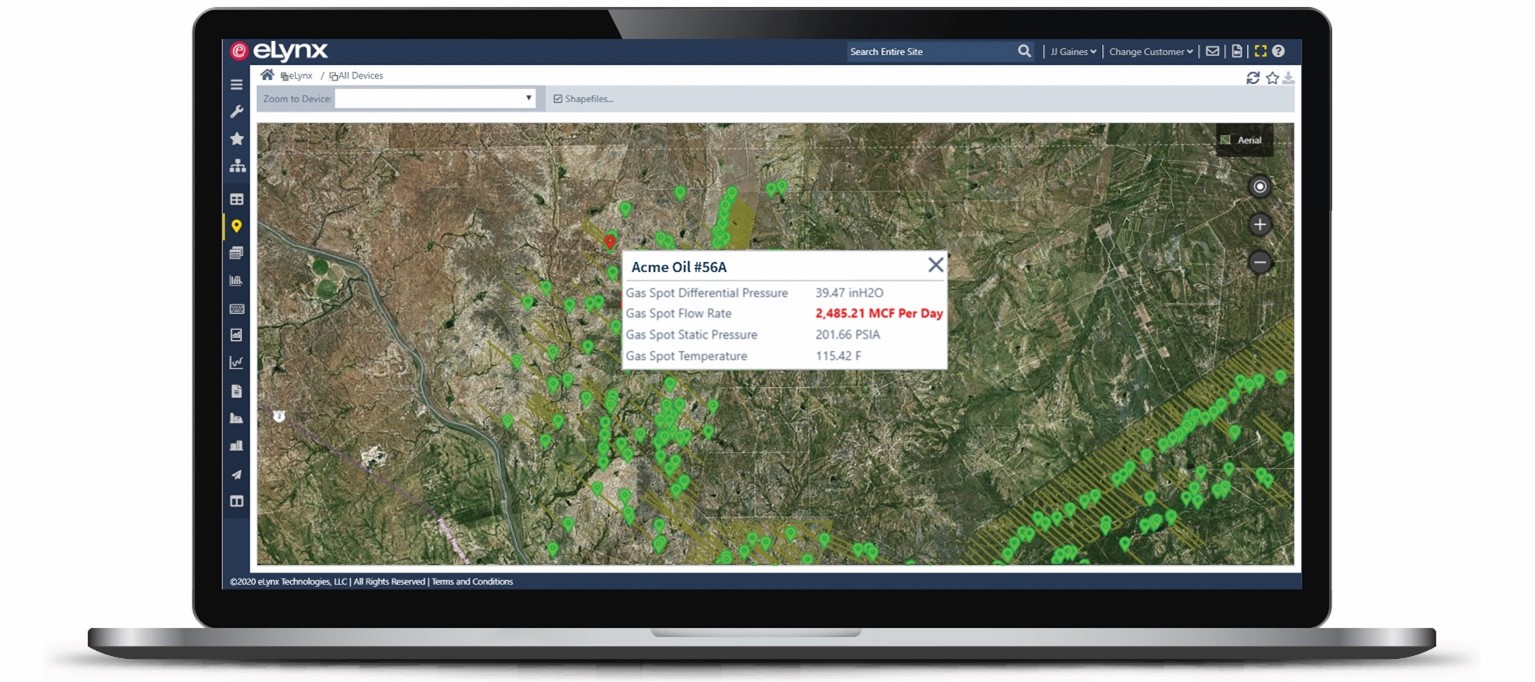The width and height of the screenshot is (1535, 682).
Task: Click the Terms and Conditions link
Action: pyautogui.click(x=471, y=581)
